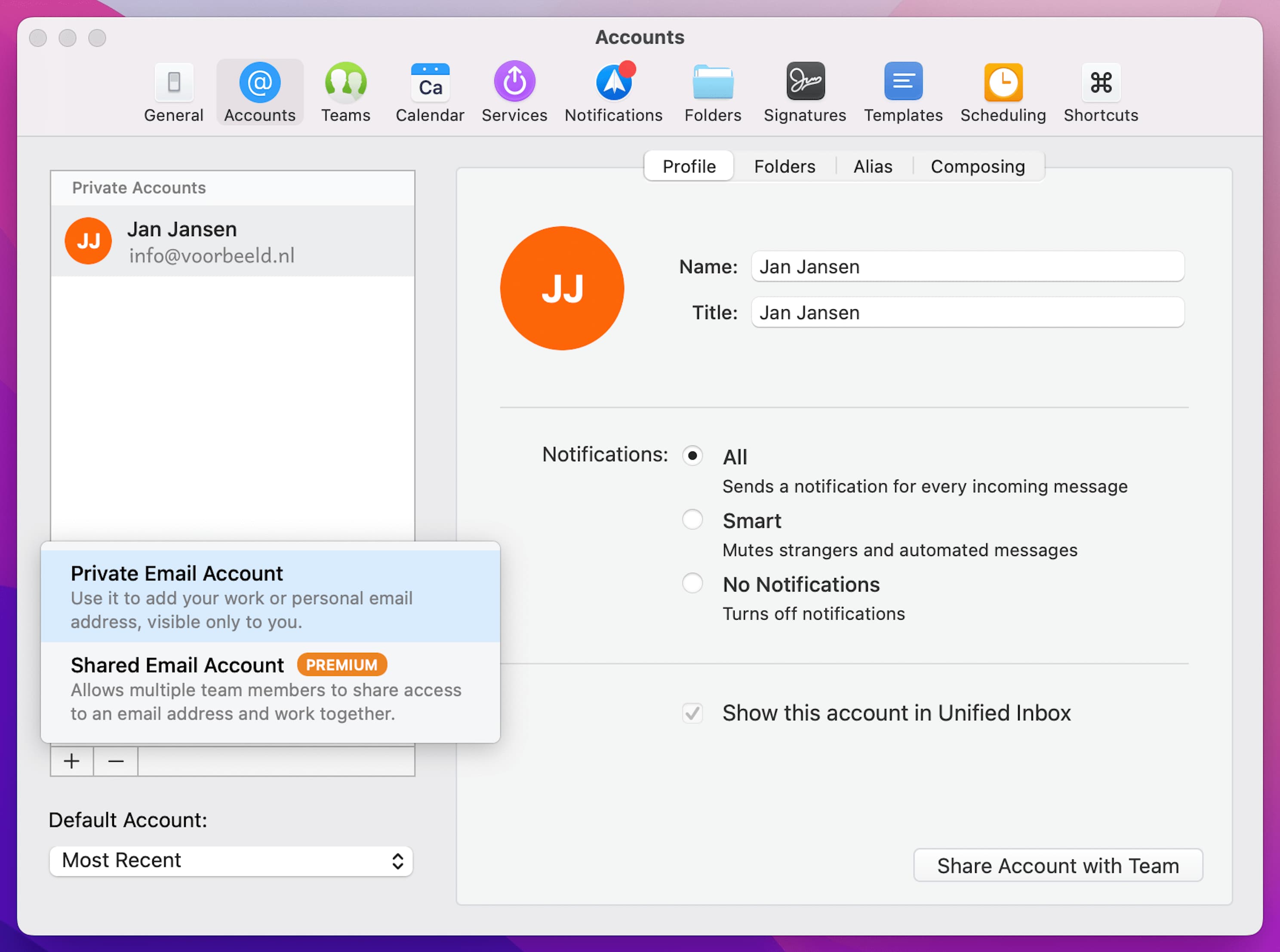
Task: Toggle Show this account in Unified Inbox
Action: (x=692, y=713)
